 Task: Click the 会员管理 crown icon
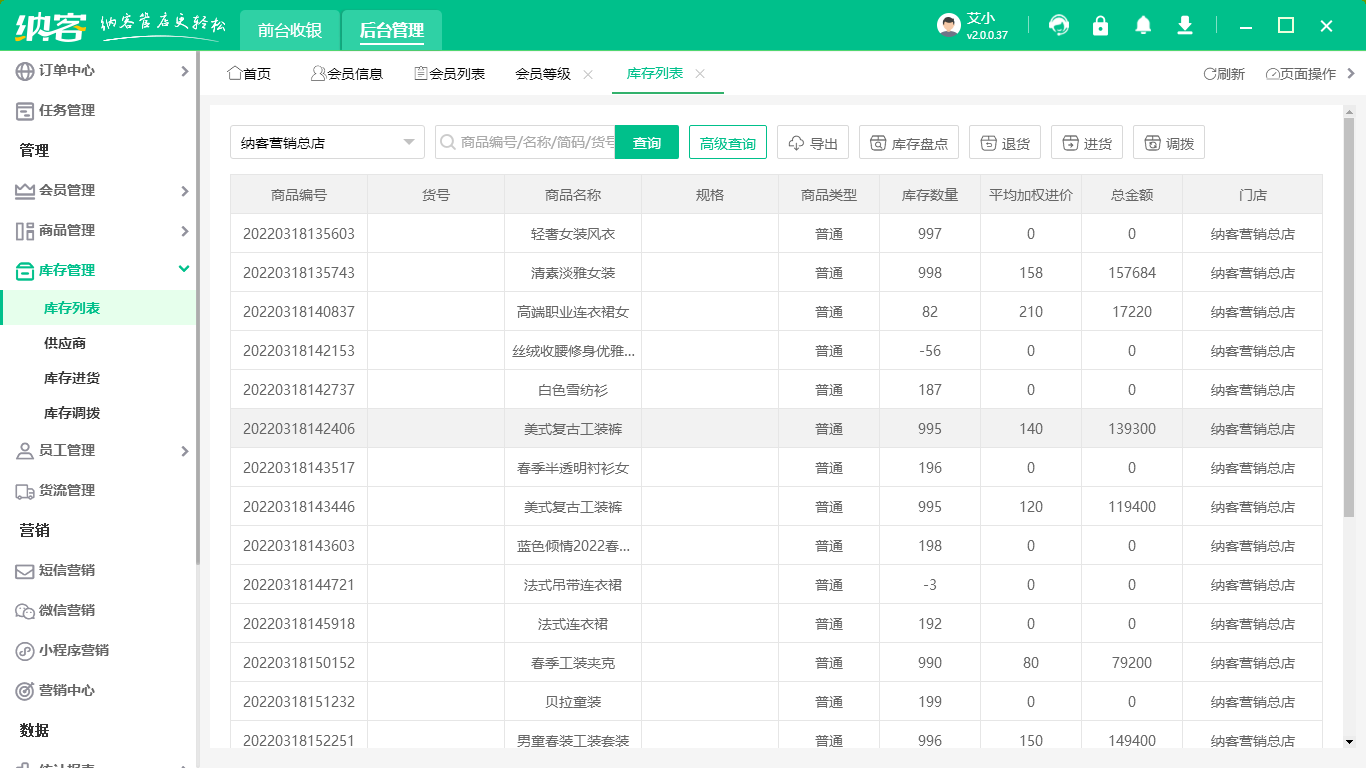tap(25, 191)
